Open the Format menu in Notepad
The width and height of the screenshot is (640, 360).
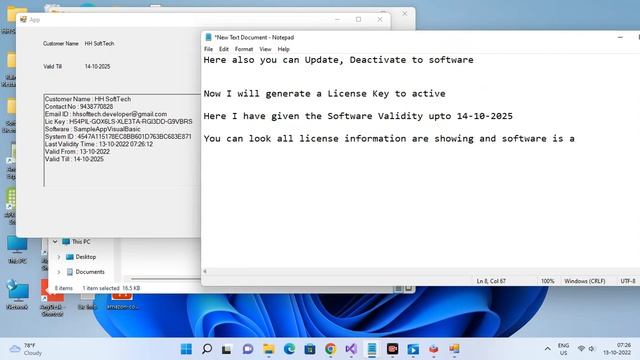coord(244,49)
